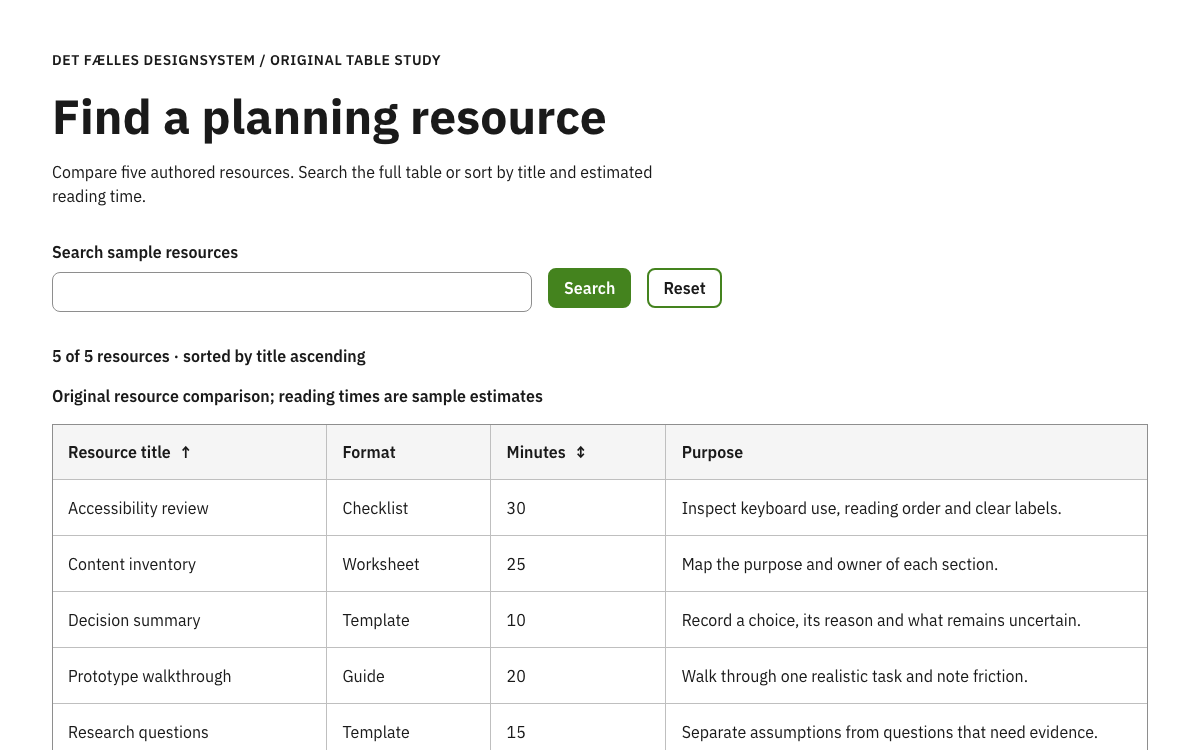1200x750 pixels.
Task: Click the Guide format cell
Action: click(x=409, y=676)
